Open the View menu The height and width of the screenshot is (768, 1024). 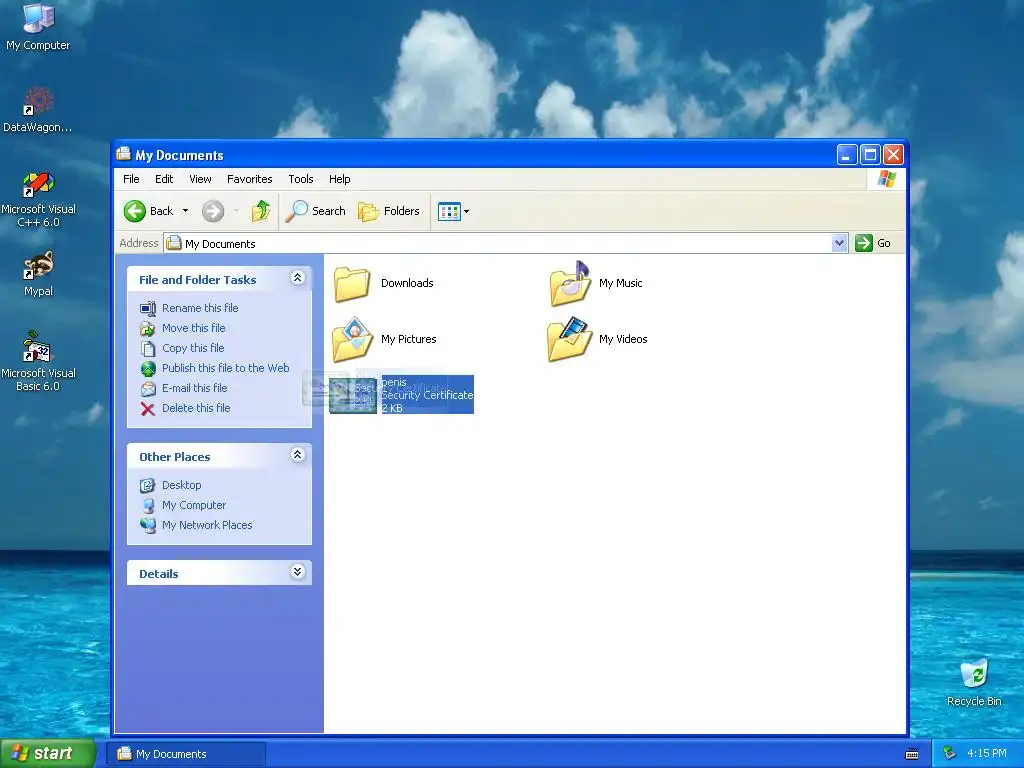click(200, 179)
